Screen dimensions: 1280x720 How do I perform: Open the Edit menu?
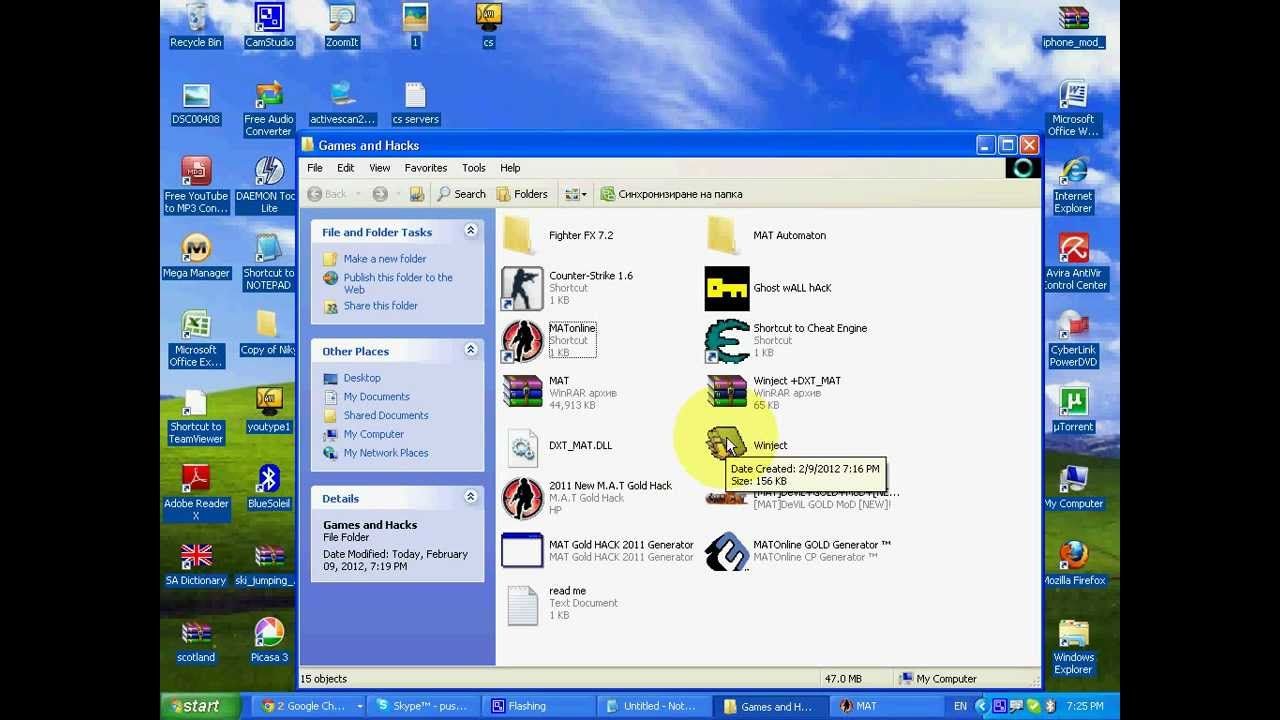pos(346,168)
